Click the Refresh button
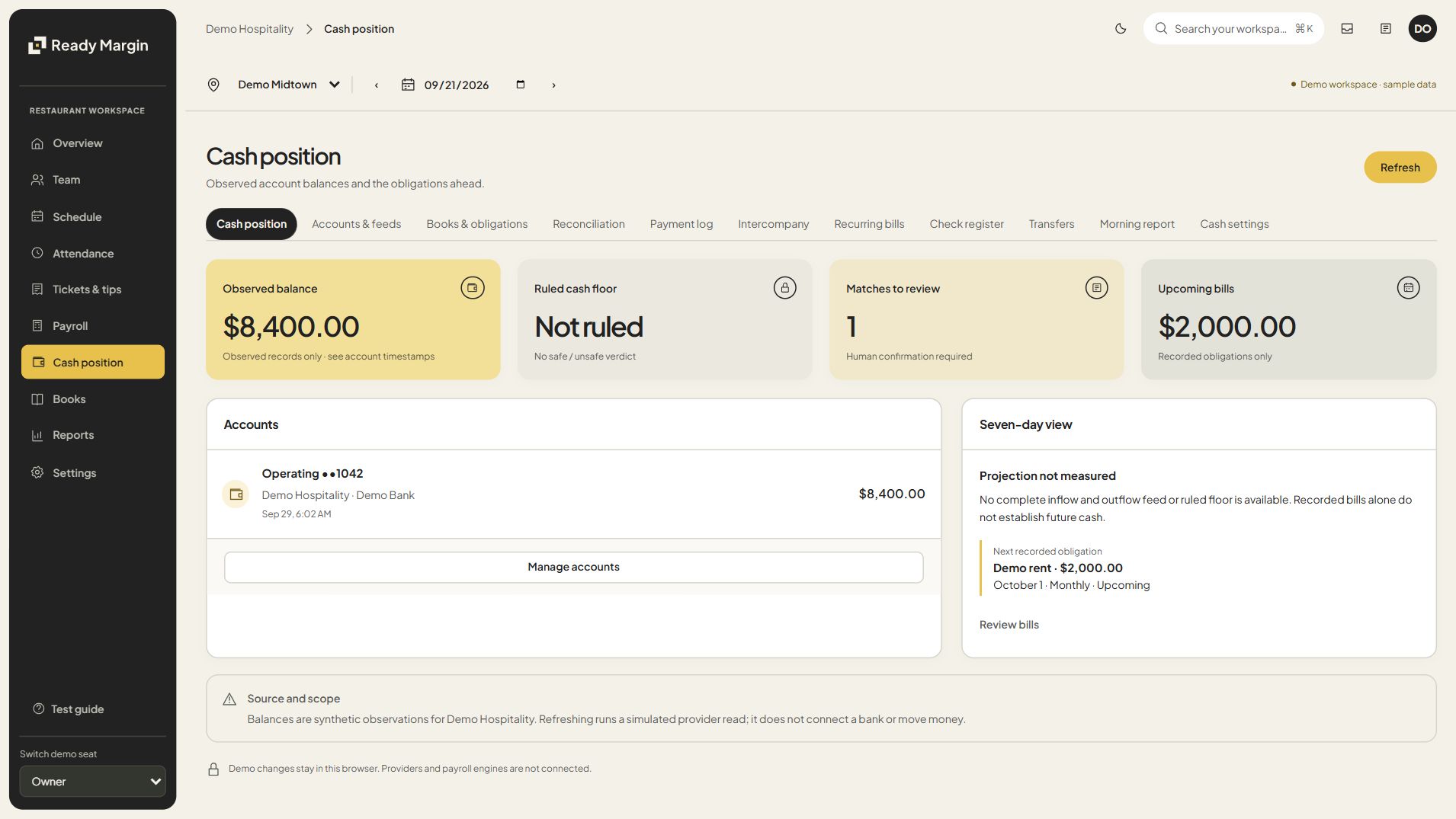The image size is (1456, 819). 1400,168
